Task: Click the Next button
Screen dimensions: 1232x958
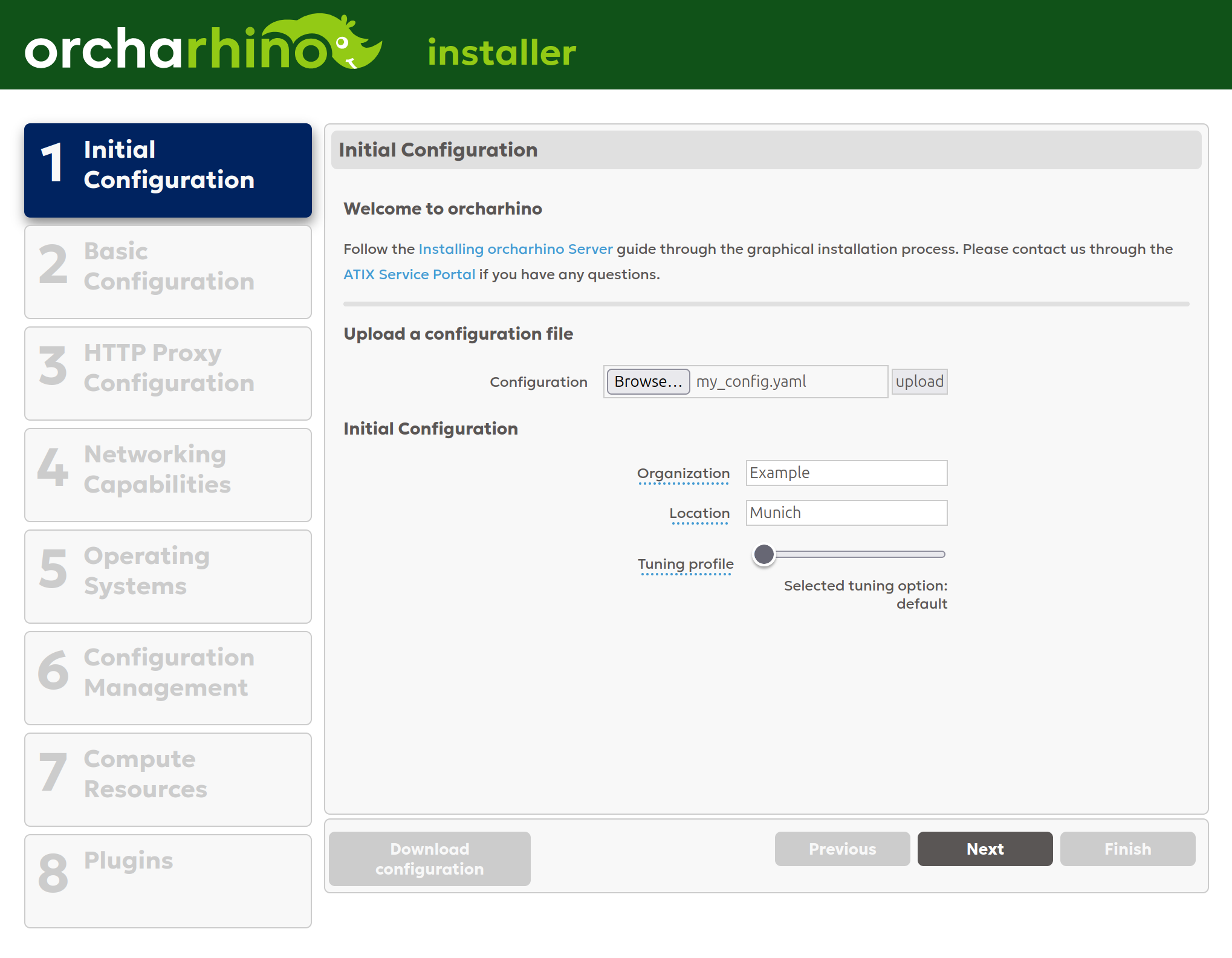Action: [x=985, y=849]
